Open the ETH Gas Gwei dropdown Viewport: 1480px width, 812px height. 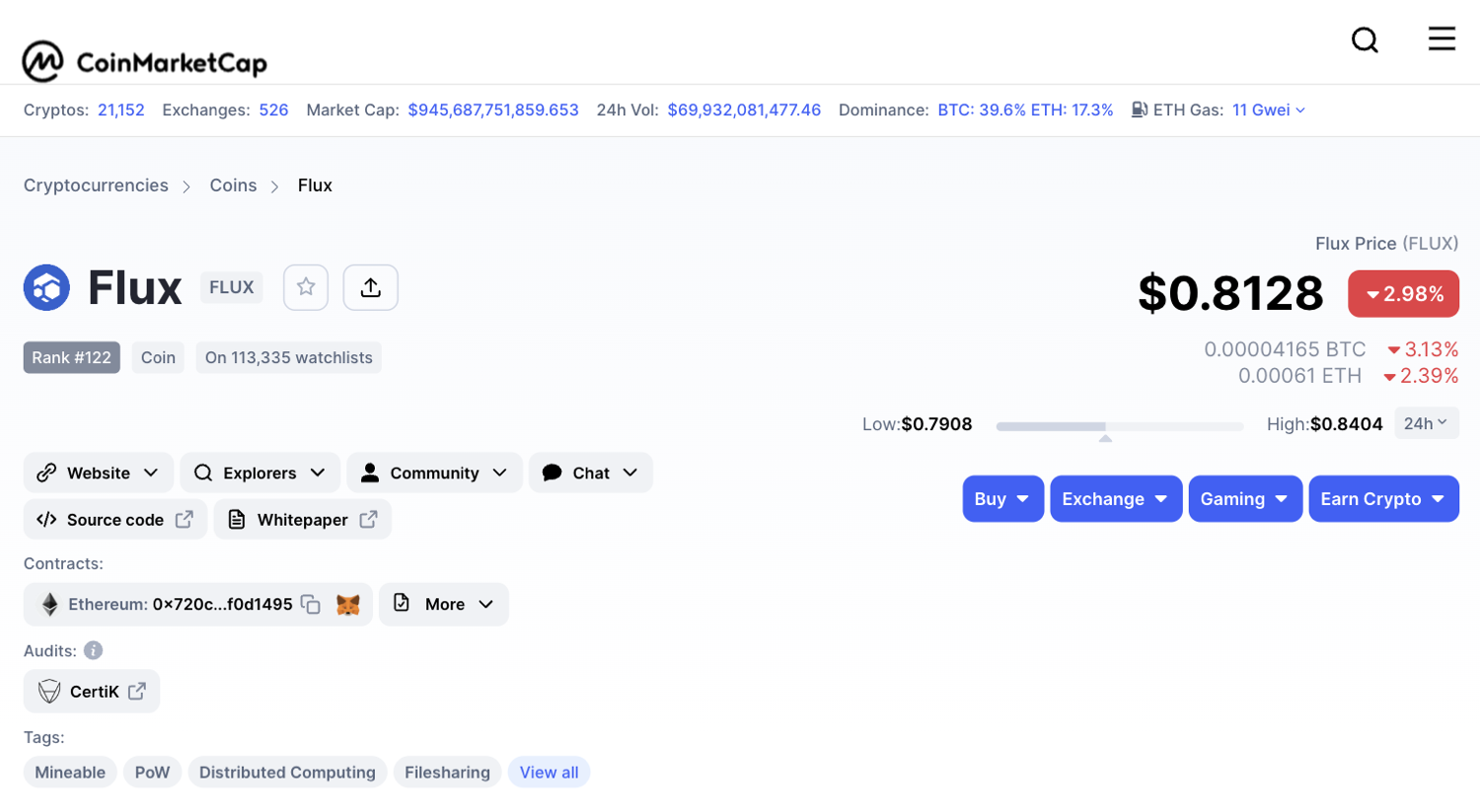(1268, 110)
